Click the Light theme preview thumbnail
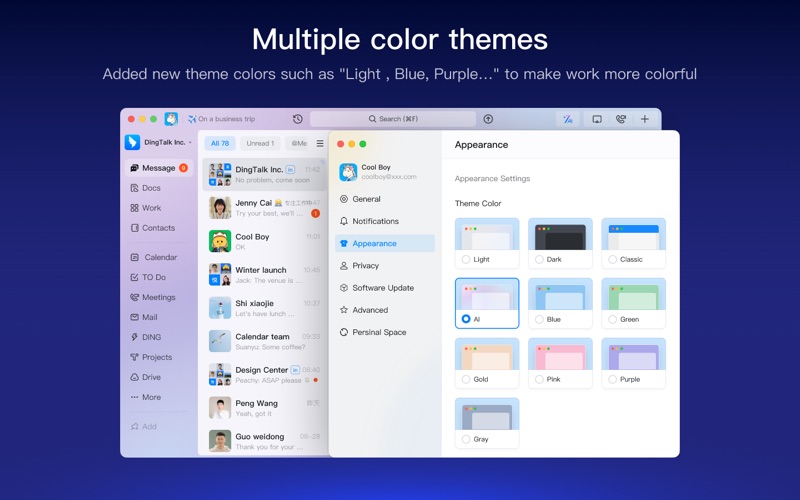The image size is (800, 500). (487, 234)
